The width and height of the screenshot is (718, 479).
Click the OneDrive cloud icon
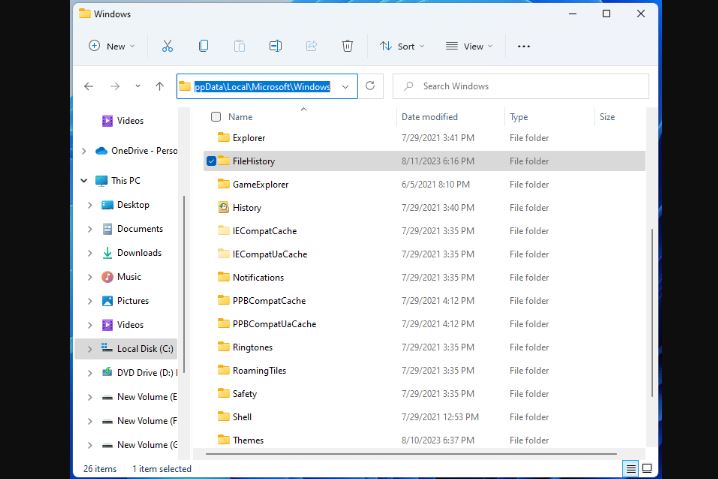[101, 151]
